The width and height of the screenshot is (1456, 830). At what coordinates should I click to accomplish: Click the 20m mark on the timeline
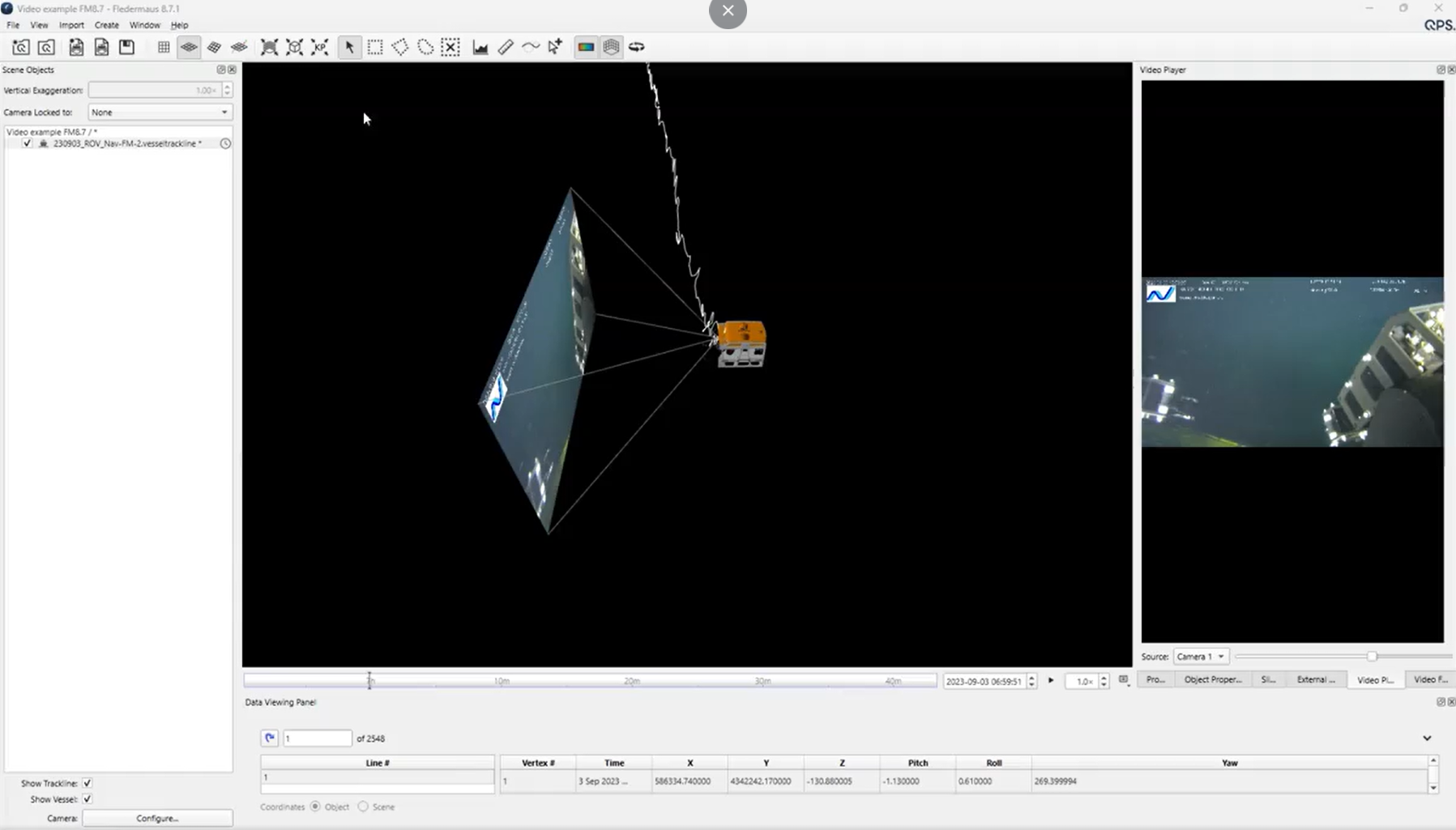(x=632, y=681)
